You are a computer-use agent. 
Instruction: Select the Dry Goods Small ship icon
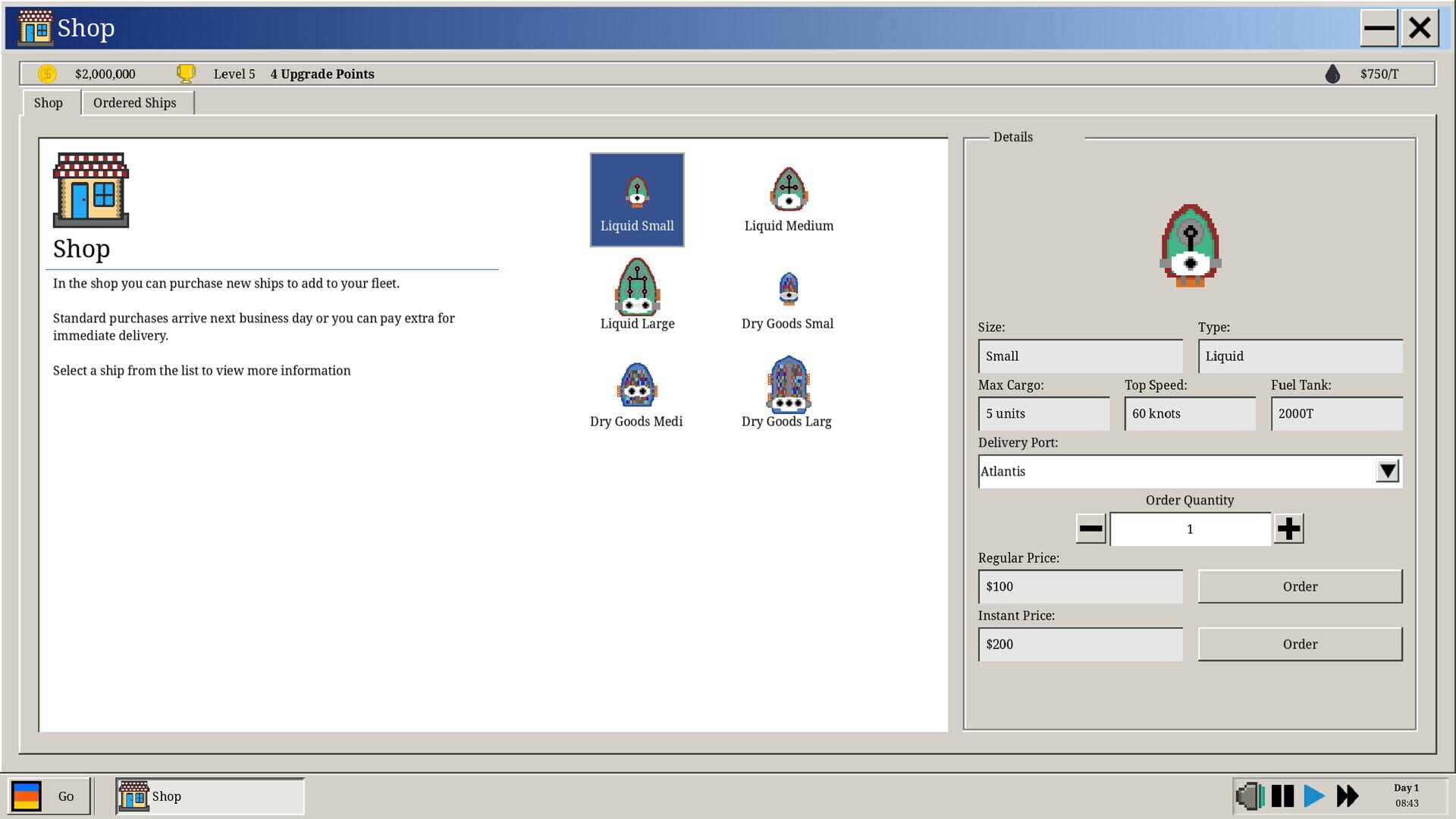pos(788,289)
